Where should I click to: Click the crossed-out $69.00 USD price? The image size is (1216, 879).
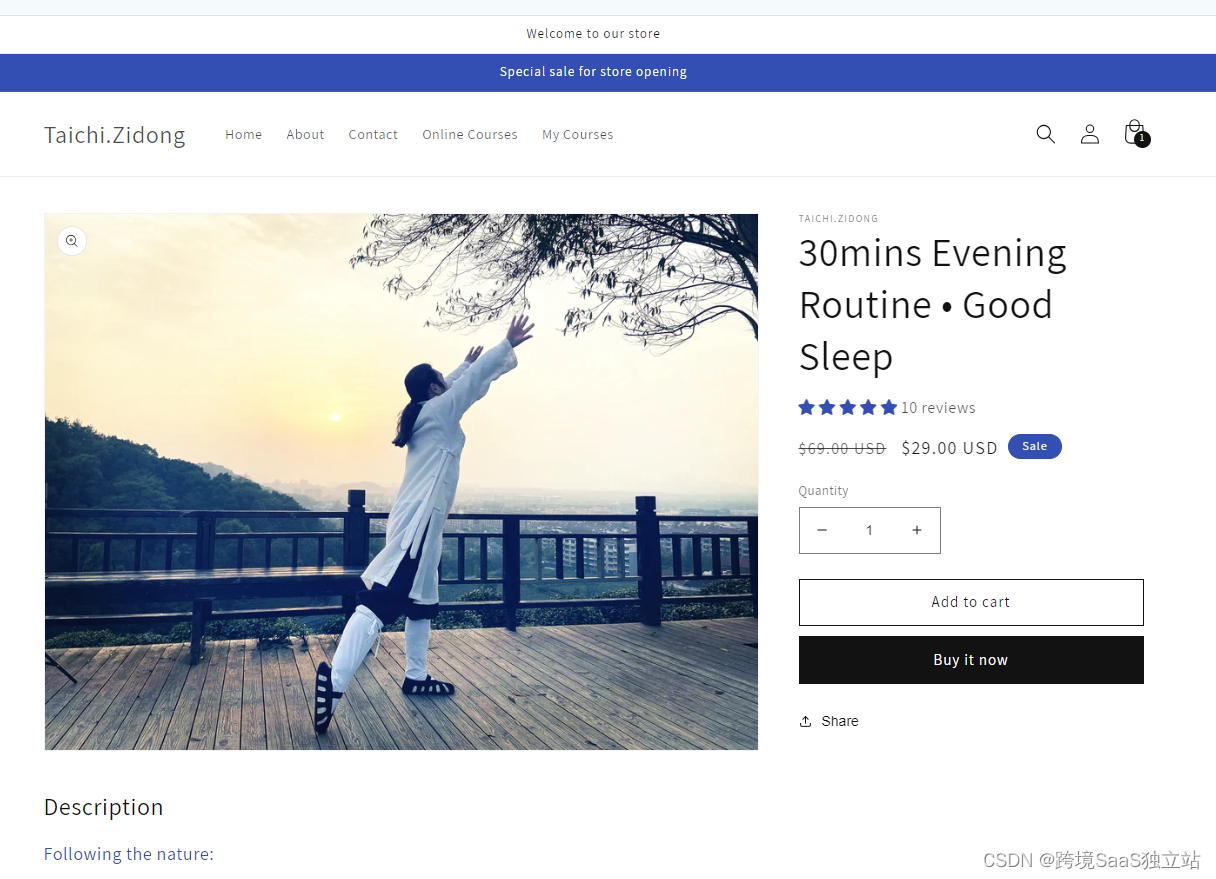click(x=842, y=449)
